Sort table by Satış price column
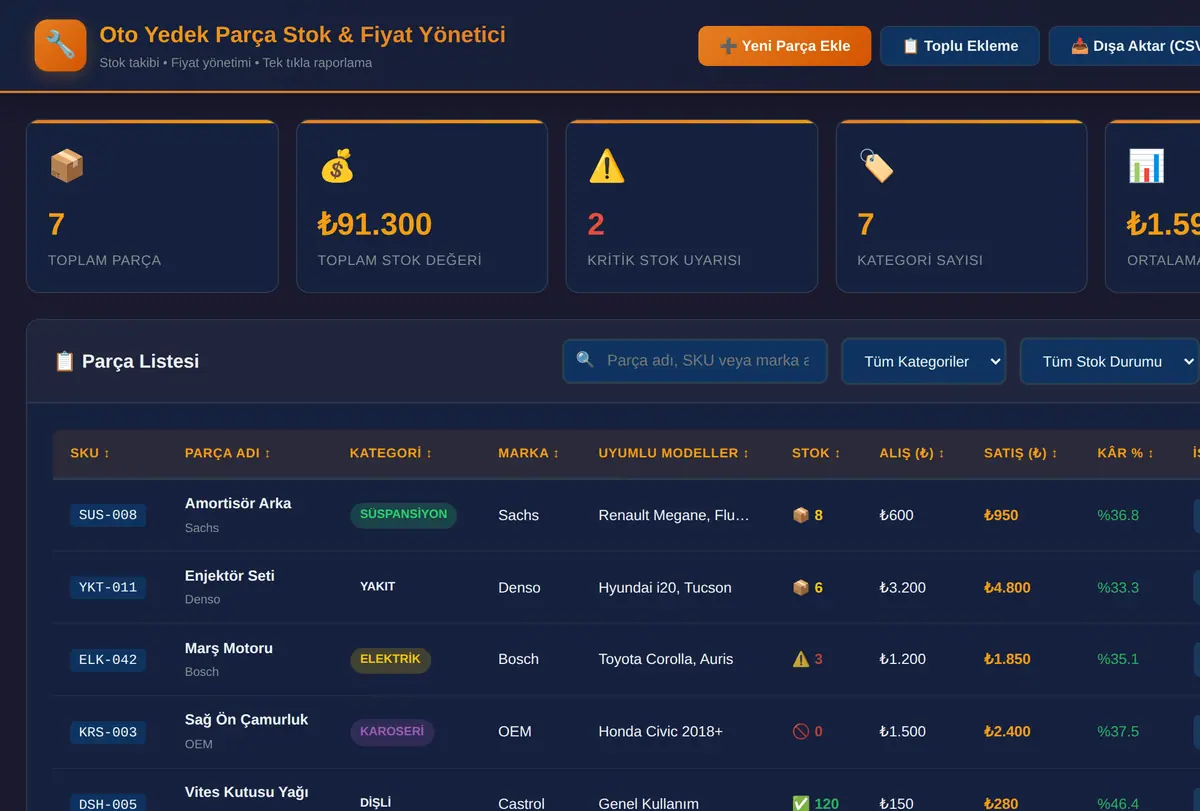 point(1021,453)
